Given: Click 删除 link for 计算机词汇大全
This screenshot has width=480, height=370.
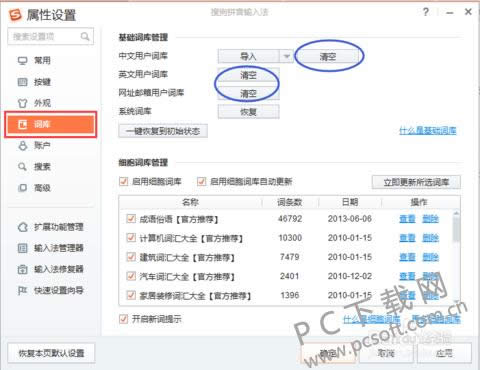Looking at the screenshot, I should click(x=430, y=238).
